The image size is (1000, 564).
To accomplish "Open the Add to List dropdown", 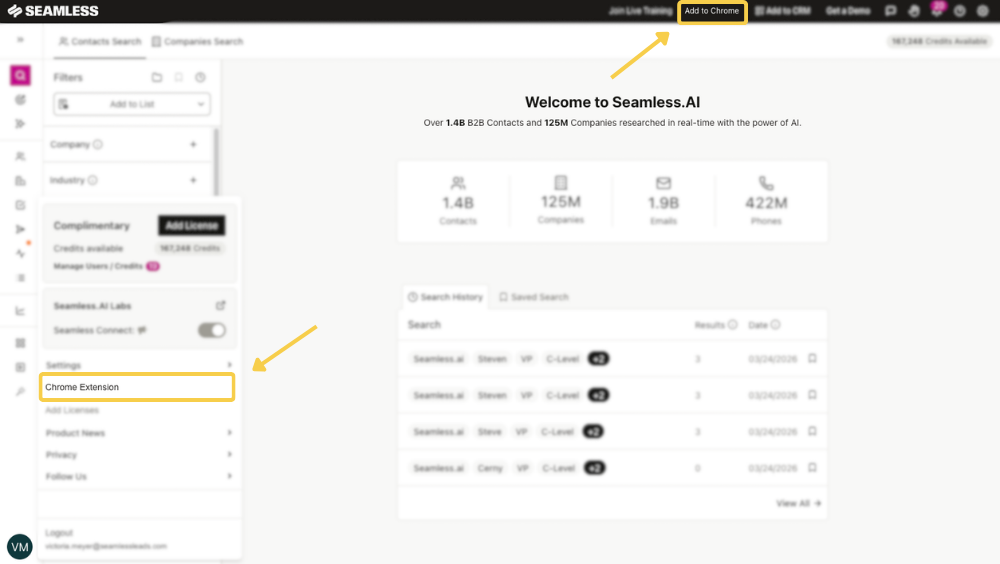I will (132, 104).
